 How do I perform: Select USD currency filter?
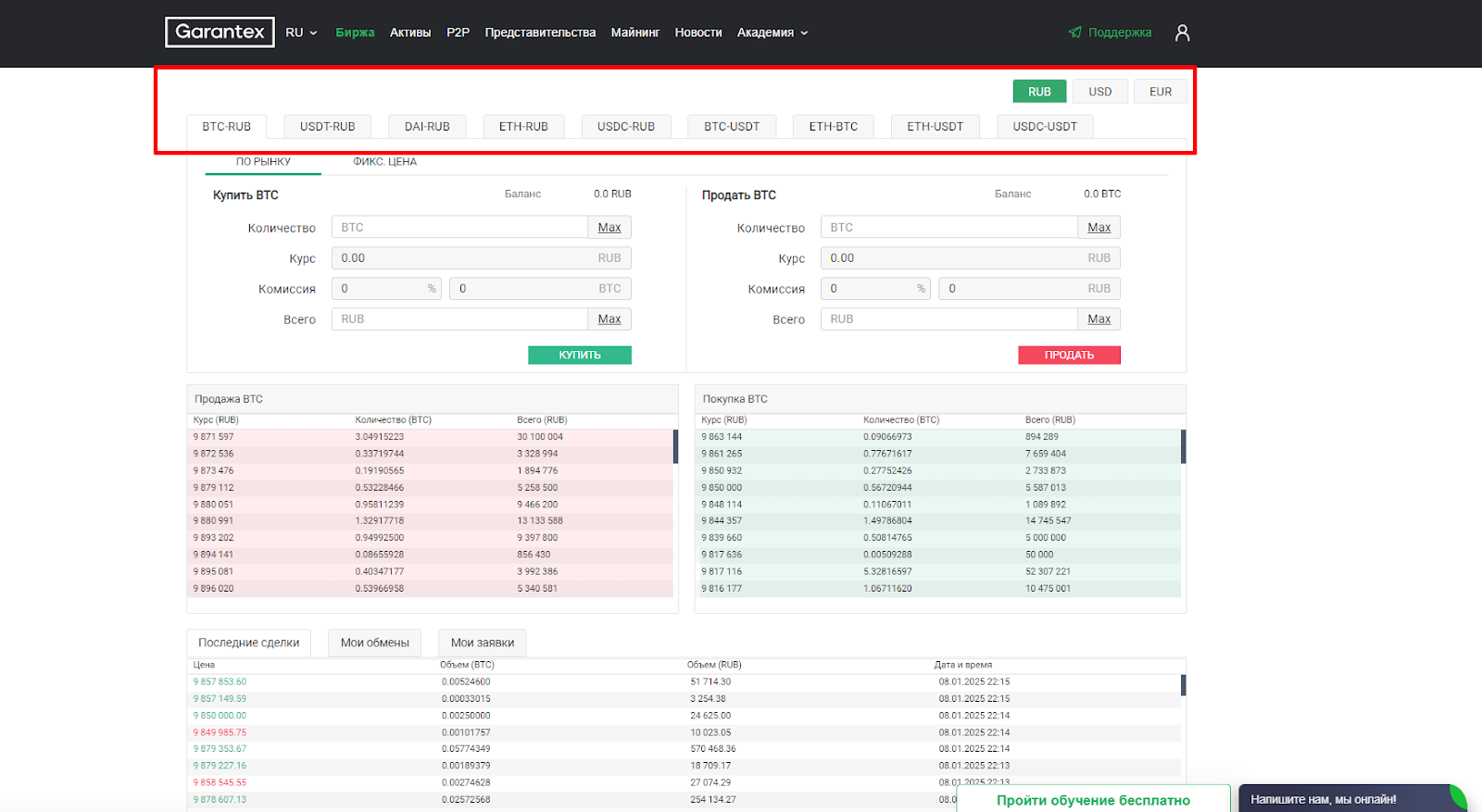1099,92
